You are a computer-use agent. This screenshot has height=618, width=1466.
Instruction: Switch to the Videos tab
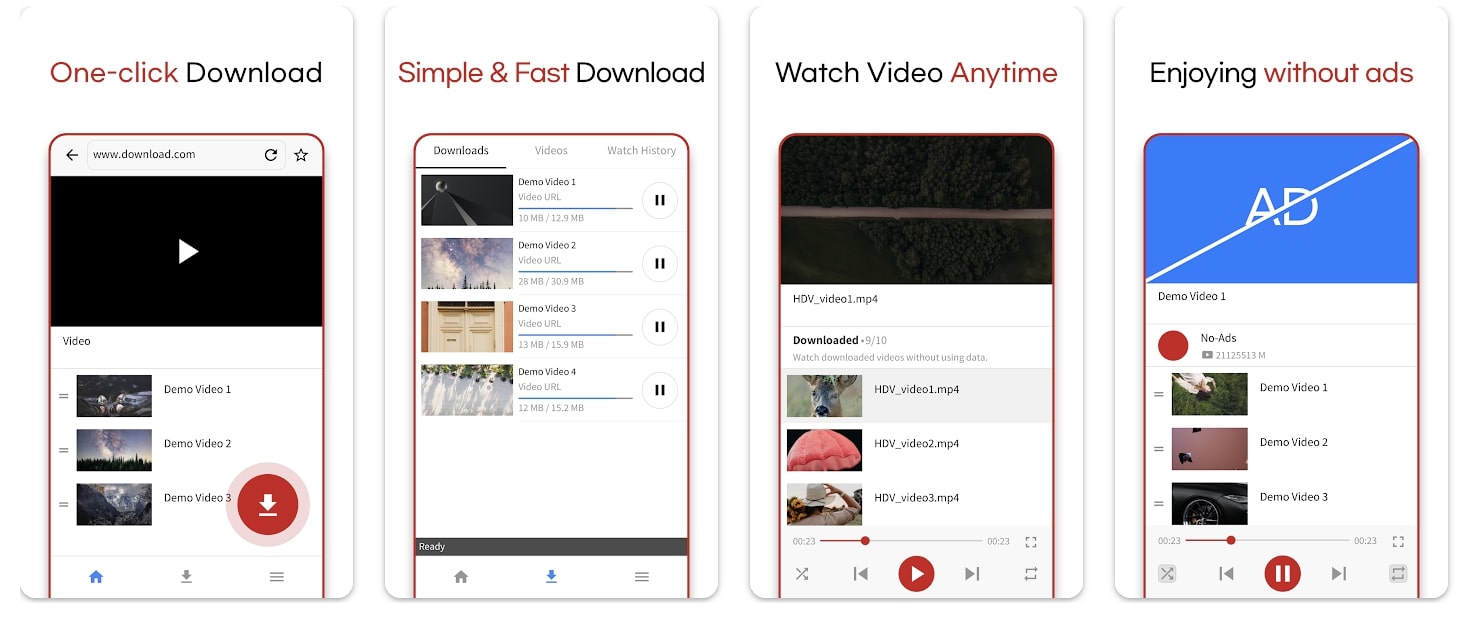[551, 151]
